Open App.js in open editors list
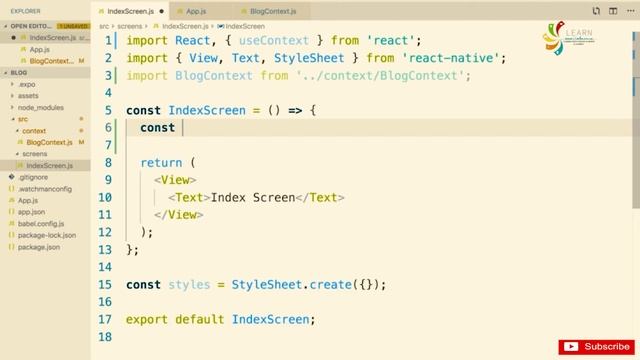The width and height of the screenshot is (640, 360). point(40,49)
